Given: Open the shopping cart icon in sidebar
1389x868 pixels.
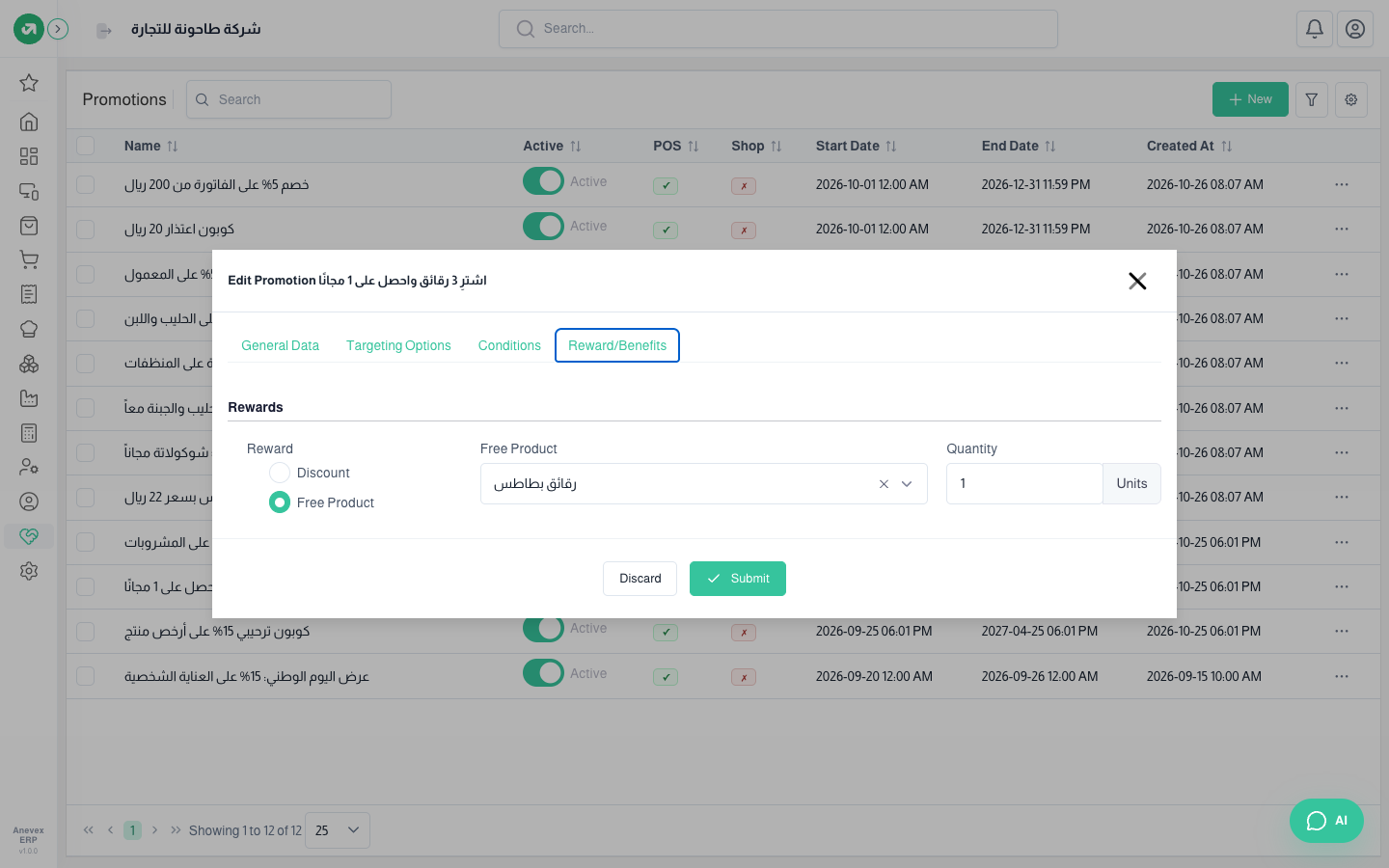Looking at the screenshot, I should pyautogui.click(x=29, y=259).
